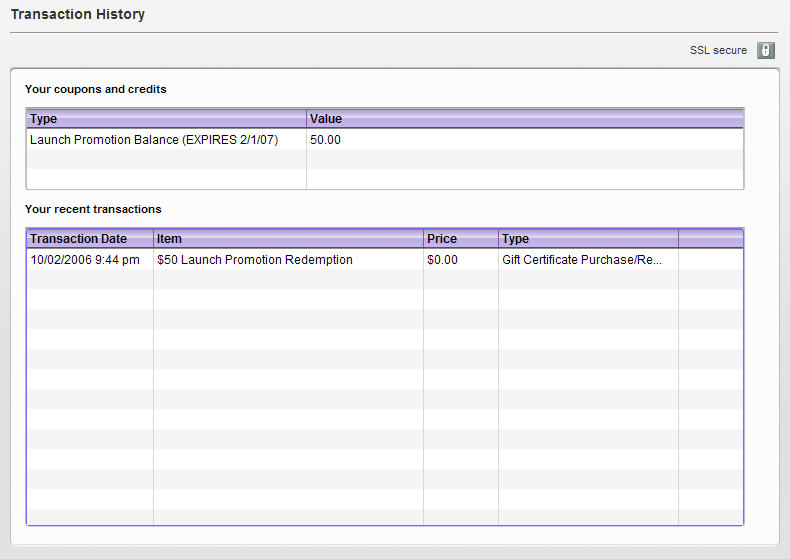Select the 10/02/2006 9:44 pm date cell

coord(85,260)
